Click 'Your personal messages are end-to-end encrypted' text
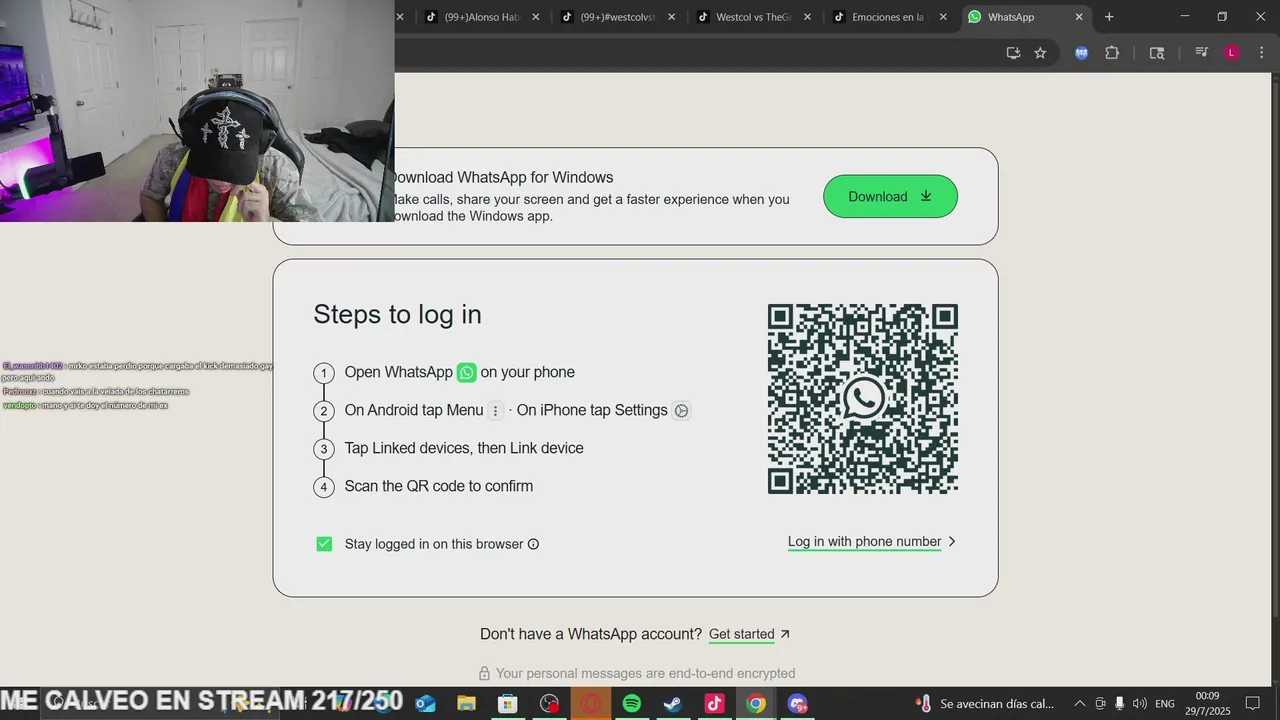The image size is (1280, 720). (645, 674)
